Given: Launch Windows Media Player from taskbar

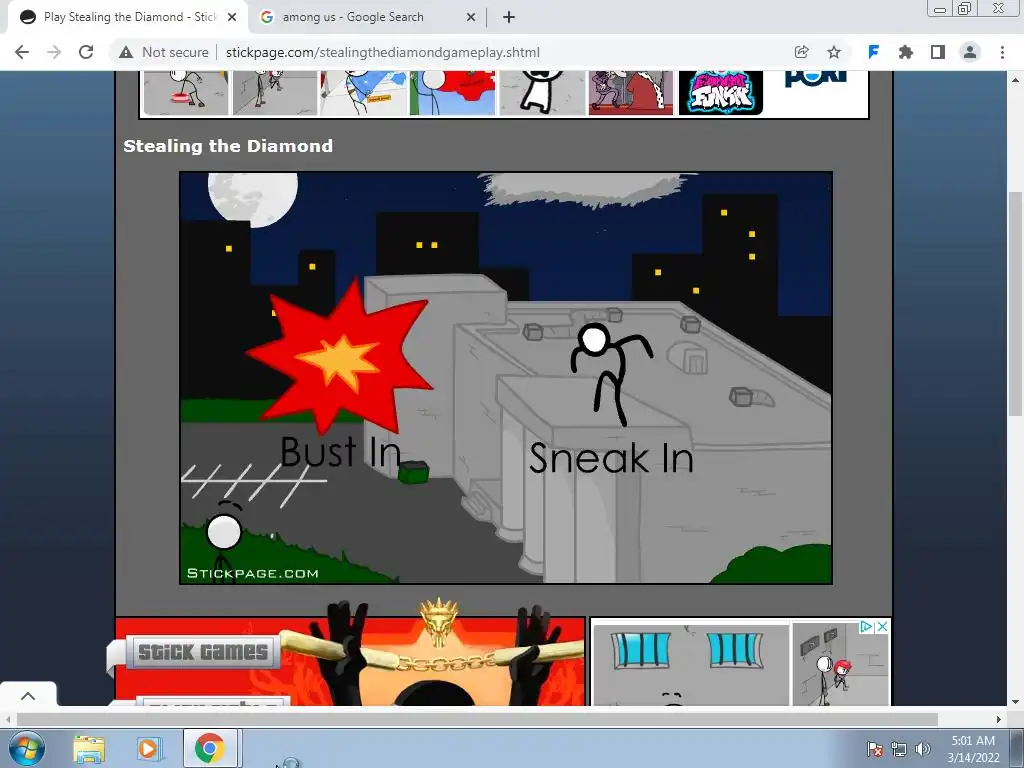Looking at the screenshot, I should coord(149,749).
